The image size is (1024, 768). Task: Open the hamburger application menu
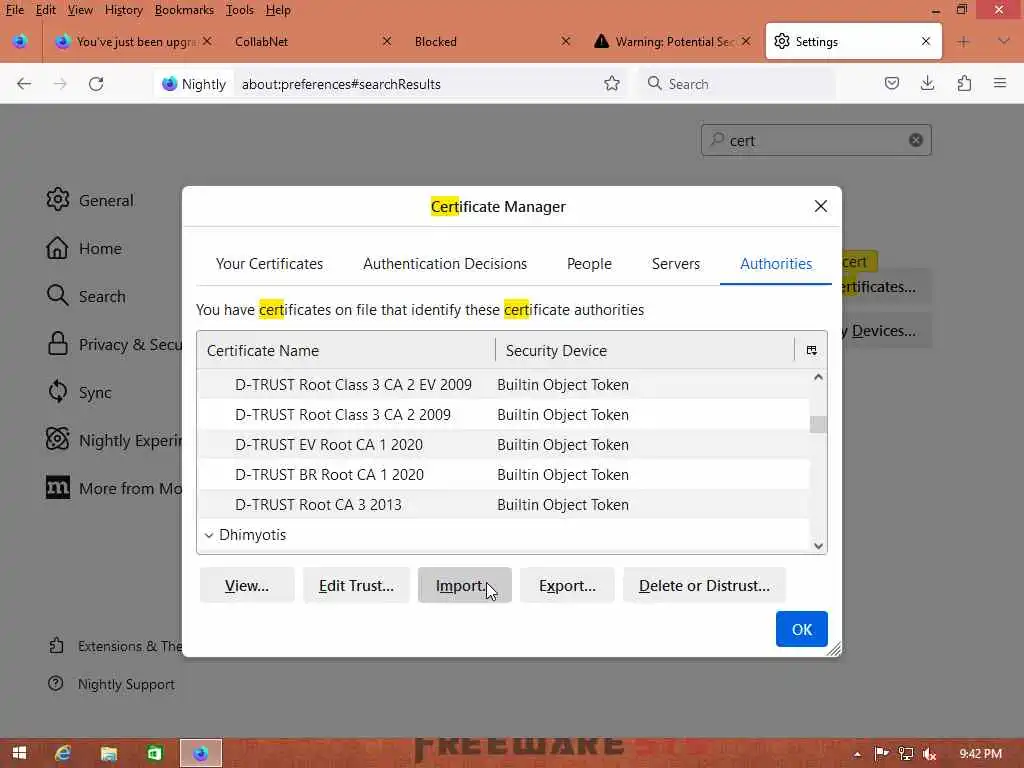click(1000, 84)
